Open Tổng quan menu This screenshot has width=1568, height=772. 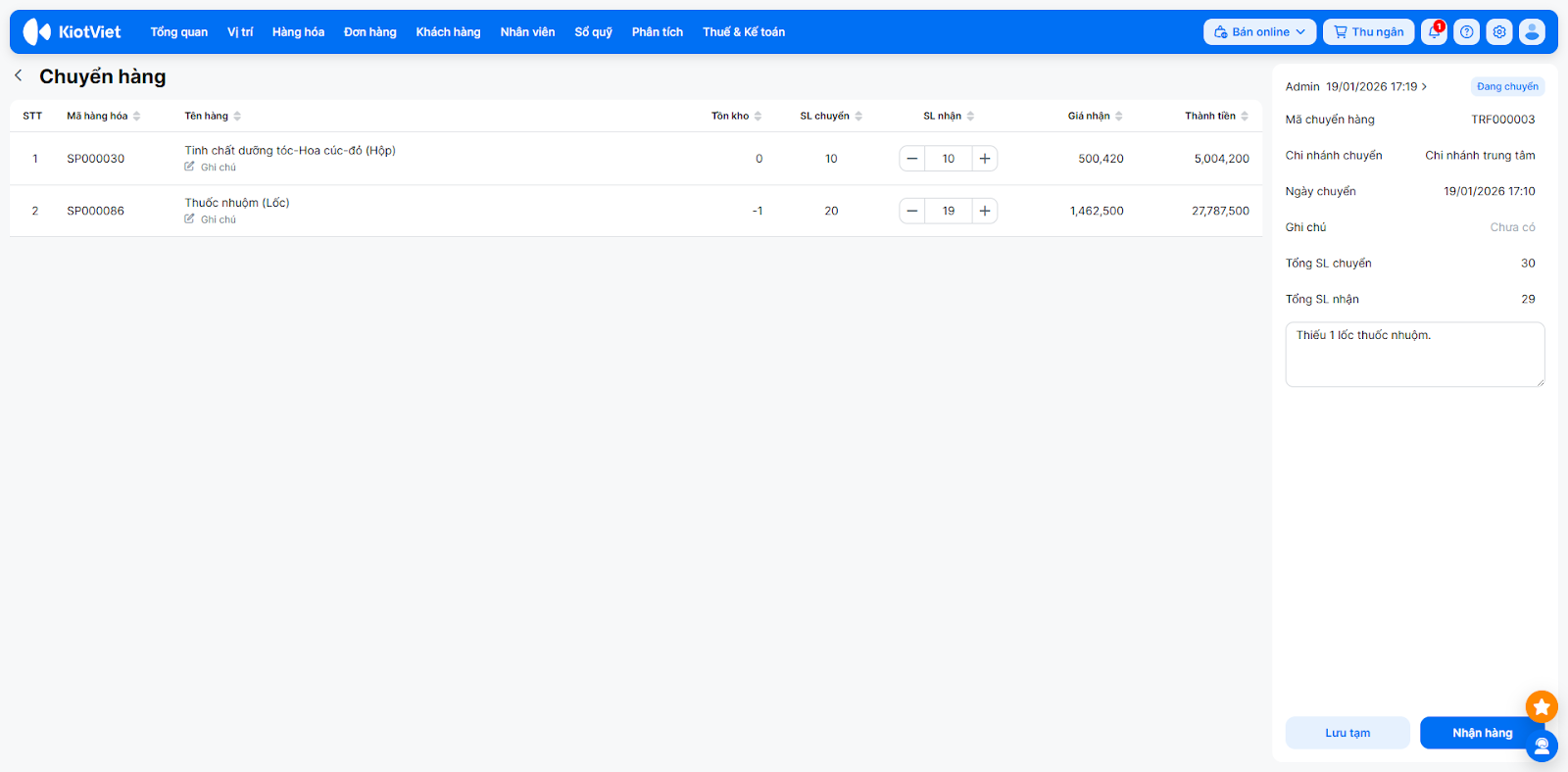178,31
